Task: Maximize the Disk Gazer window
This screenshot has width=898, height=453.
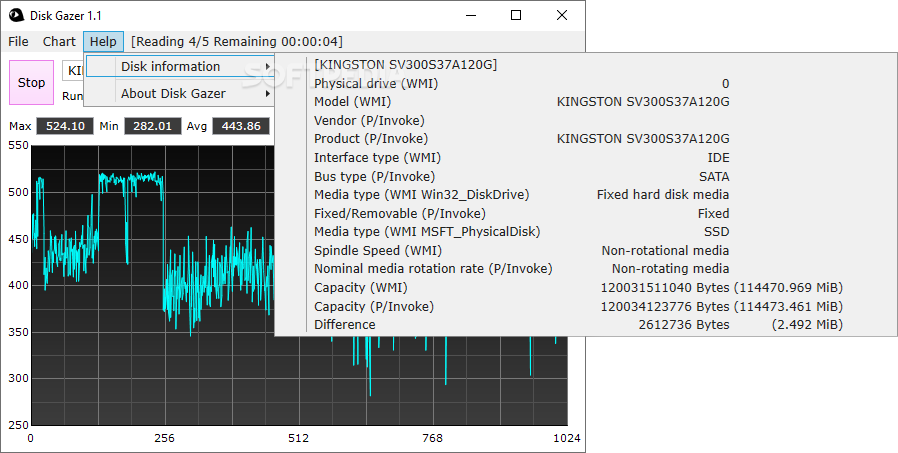Action: point(516,15)
